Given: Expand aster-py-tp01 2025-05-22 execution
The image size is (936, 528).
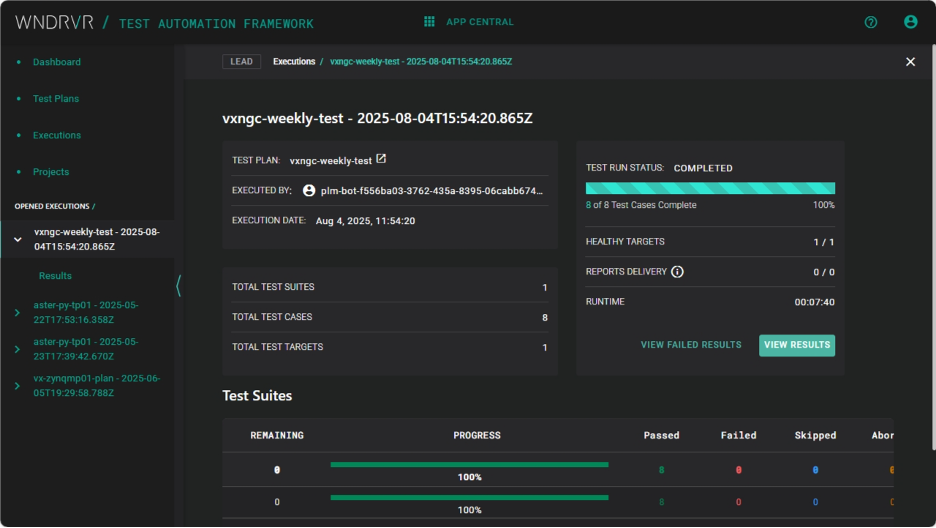Looking at the screenshot, I should tap(17, 313).
